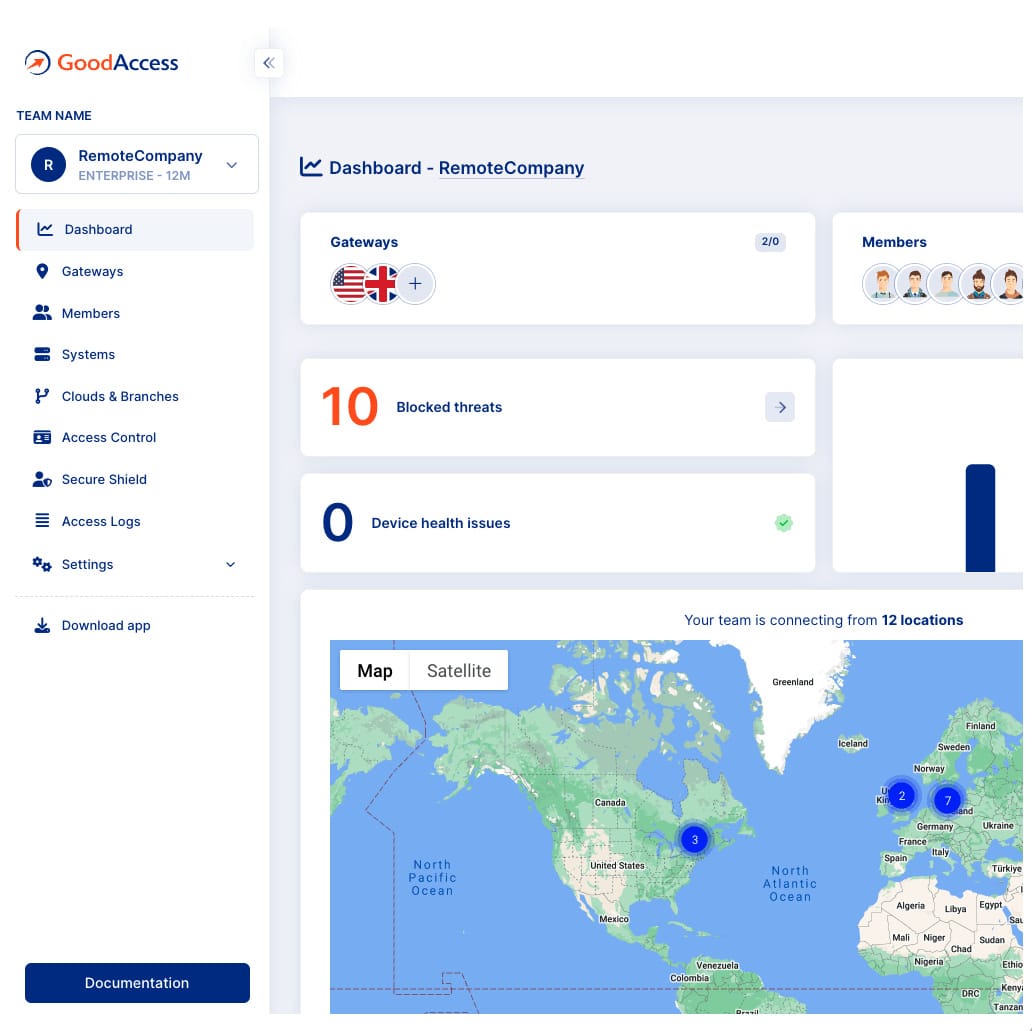The width and height of the screenshot is (1032, 1031).
Task: Click the Settings gears icon
Action: [42, 564]
